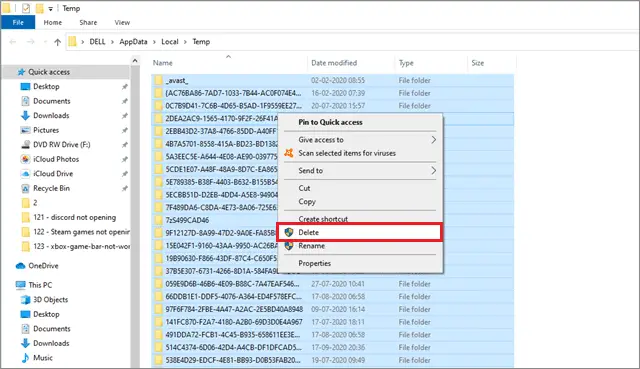The width and height of the screenshot is (640, 369).
Task: Click the Recycle Bin icon
Action: 25,188
